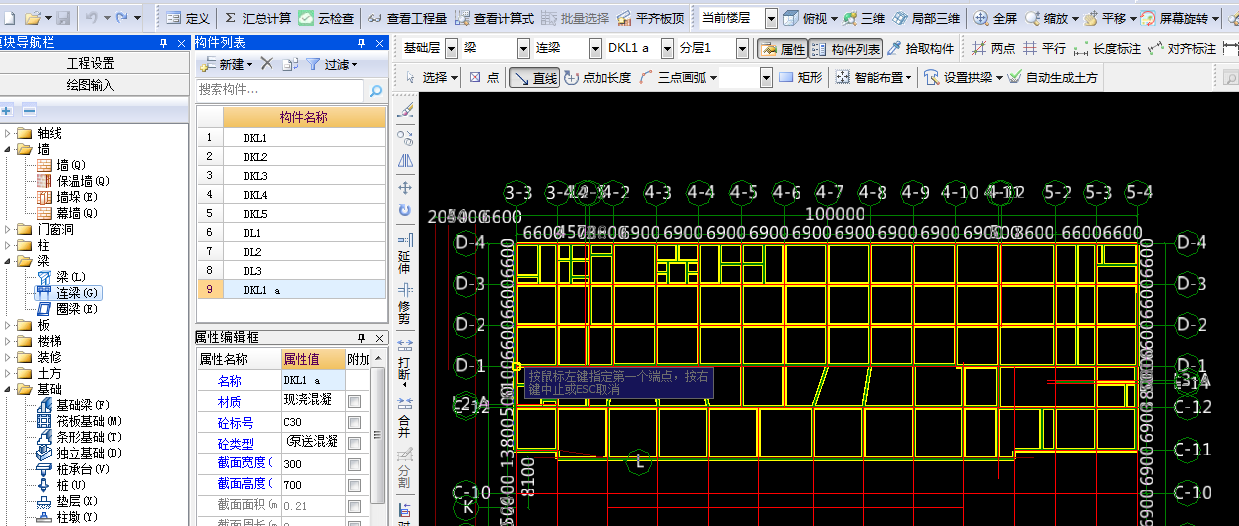1239x526 pixels.
Task: Open the 分层1 layer dropdown
Action: [x=742, y=49]
